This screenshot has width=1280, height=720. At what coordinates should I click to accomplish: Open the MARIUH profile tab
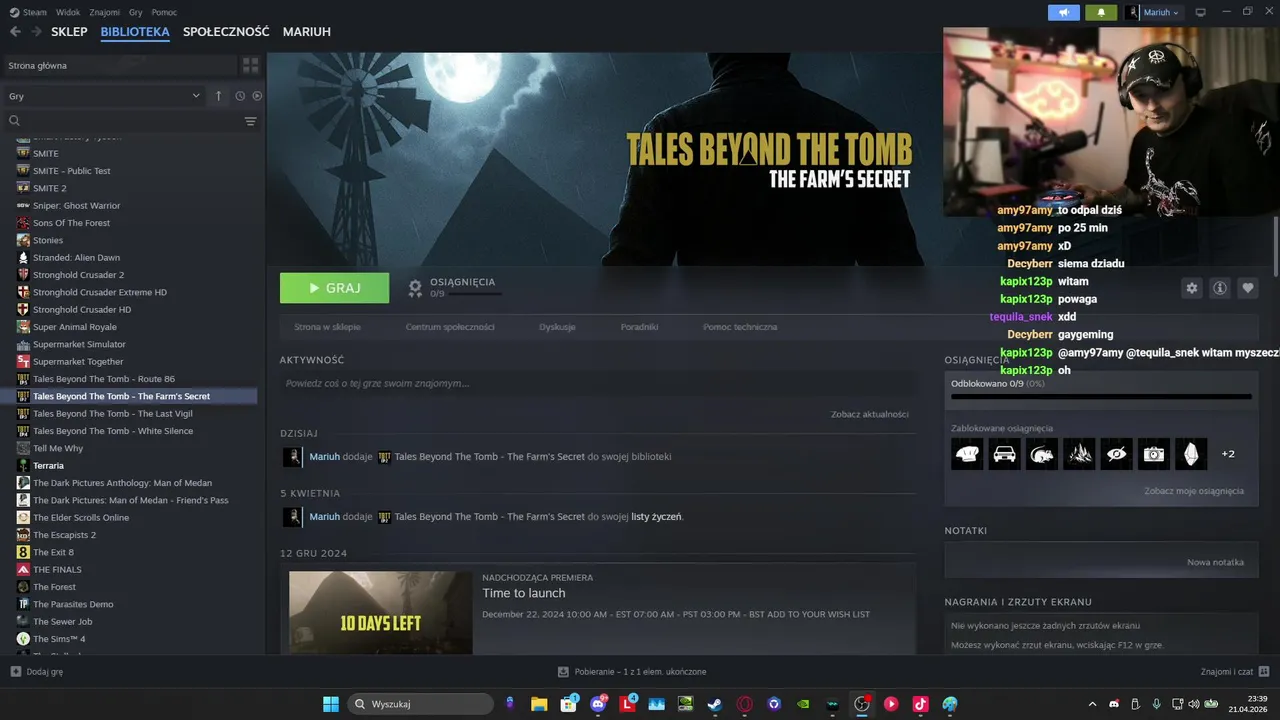click(307, 32)
